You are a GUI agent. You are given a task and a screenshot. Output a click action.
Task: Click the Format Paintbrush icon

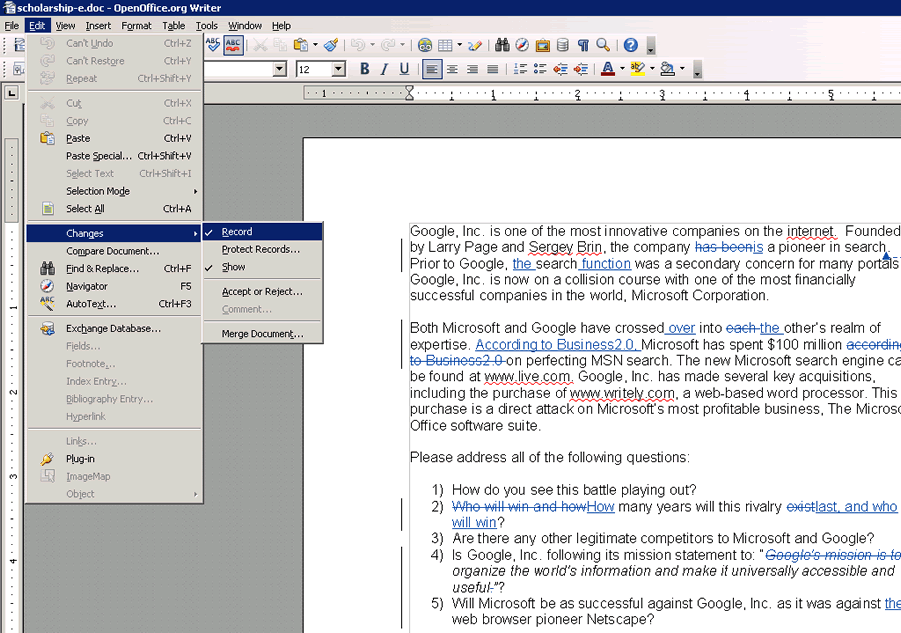point(331,45)
